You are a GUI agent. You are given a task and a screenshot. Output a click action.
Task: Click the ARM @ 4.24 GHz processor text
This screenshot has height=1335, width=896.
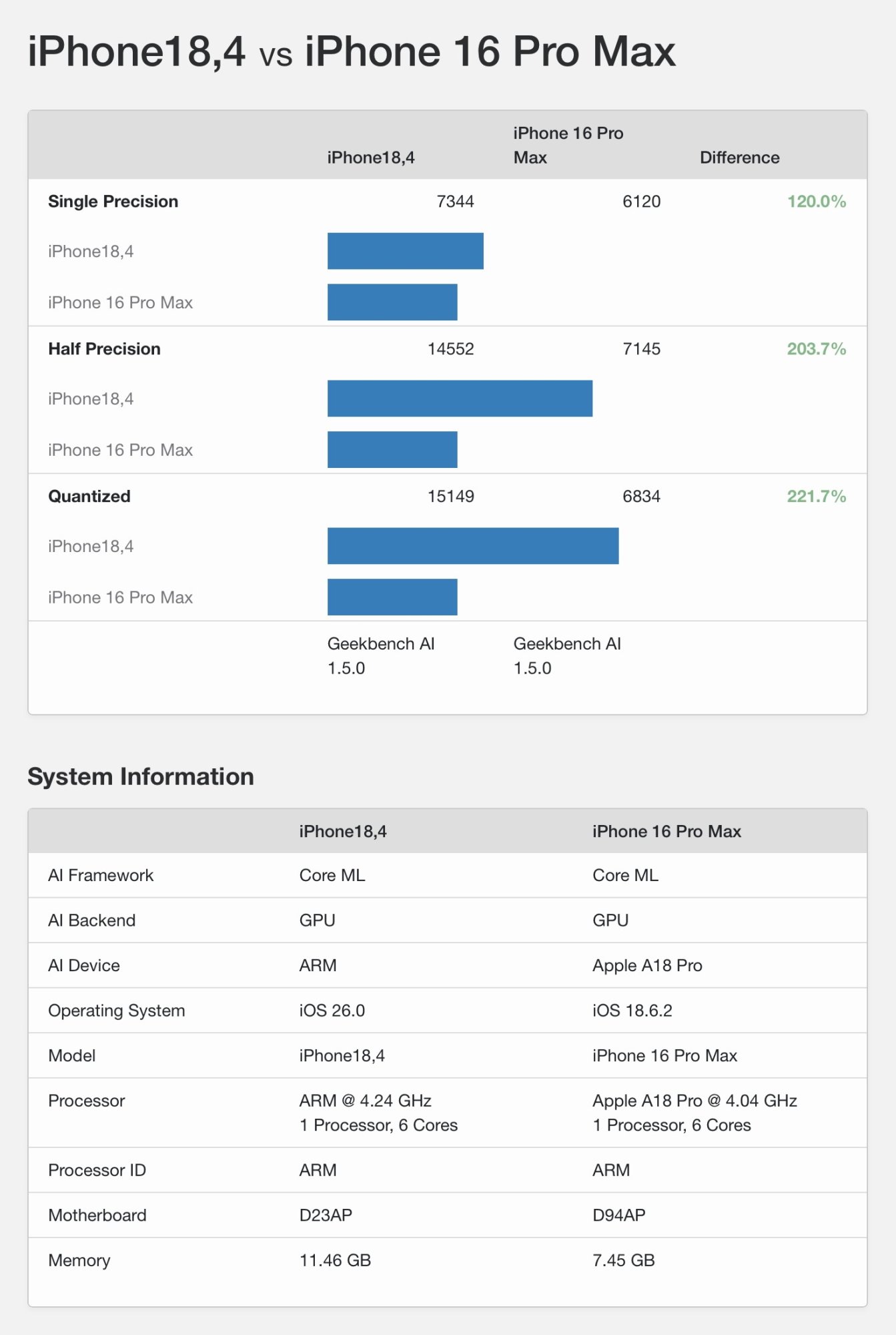tap(365, 1101)
